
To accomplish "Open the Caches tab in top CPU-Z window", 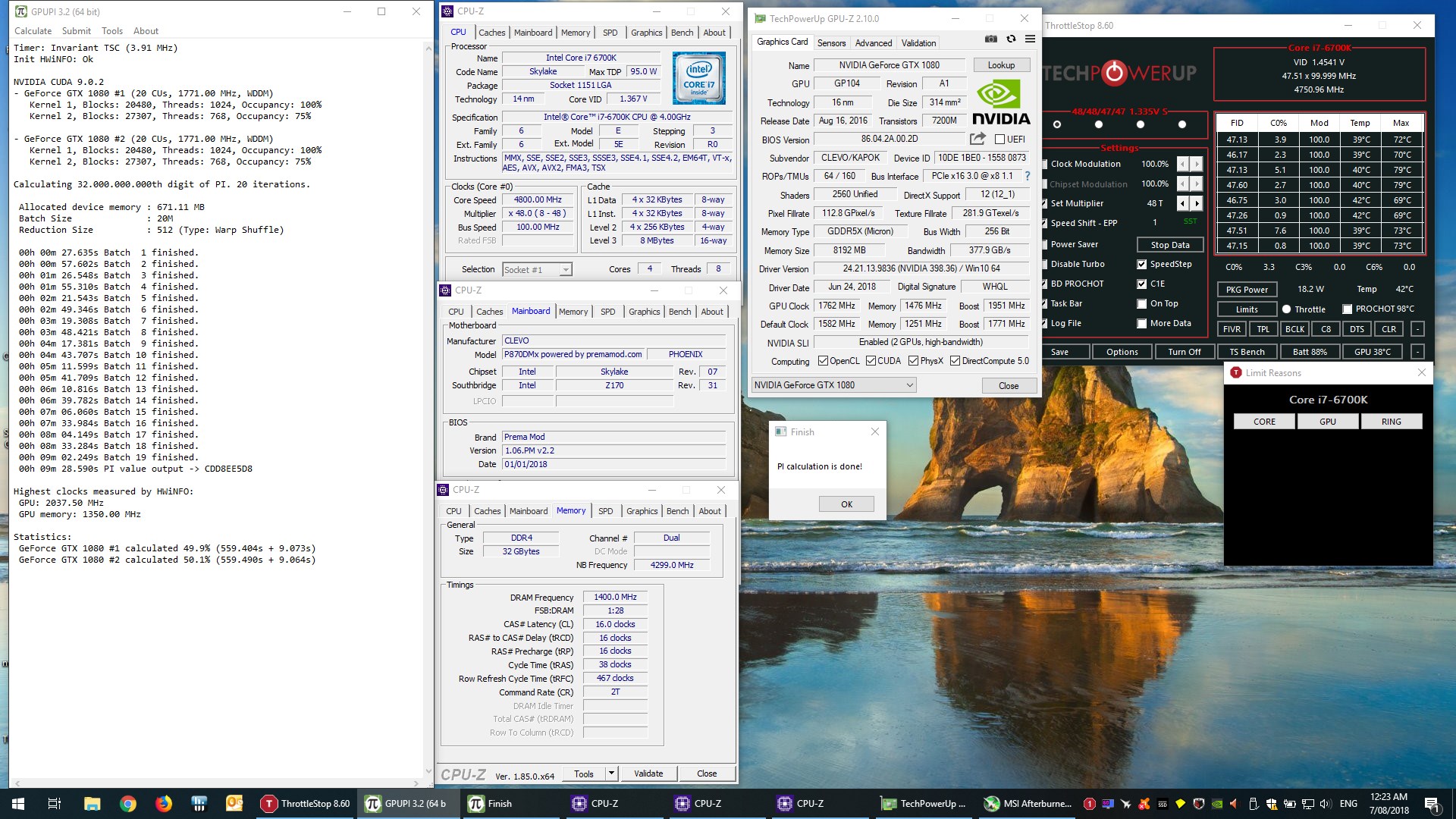I will point(491,33).
